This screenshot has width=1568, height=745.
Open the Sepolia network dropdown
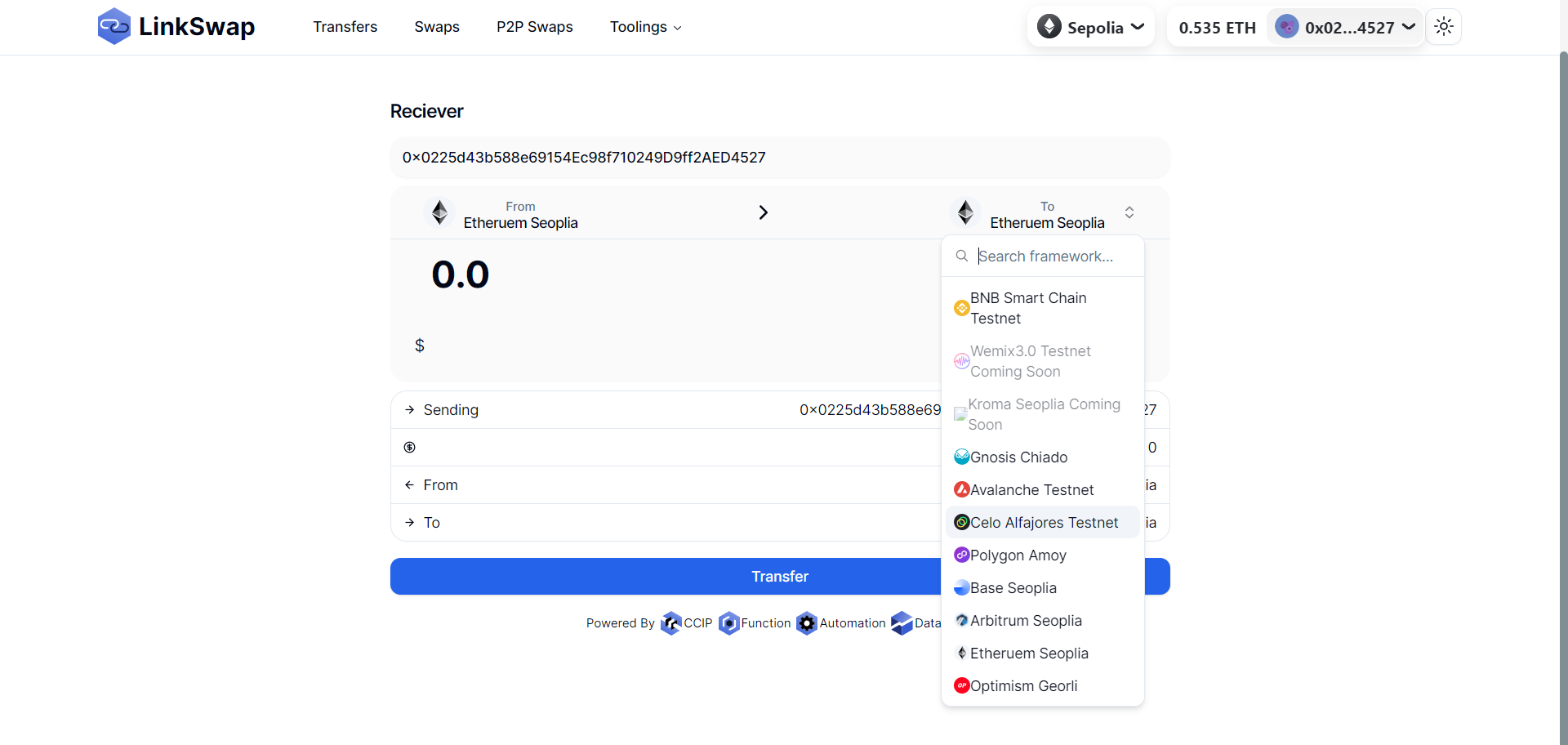1091,27
